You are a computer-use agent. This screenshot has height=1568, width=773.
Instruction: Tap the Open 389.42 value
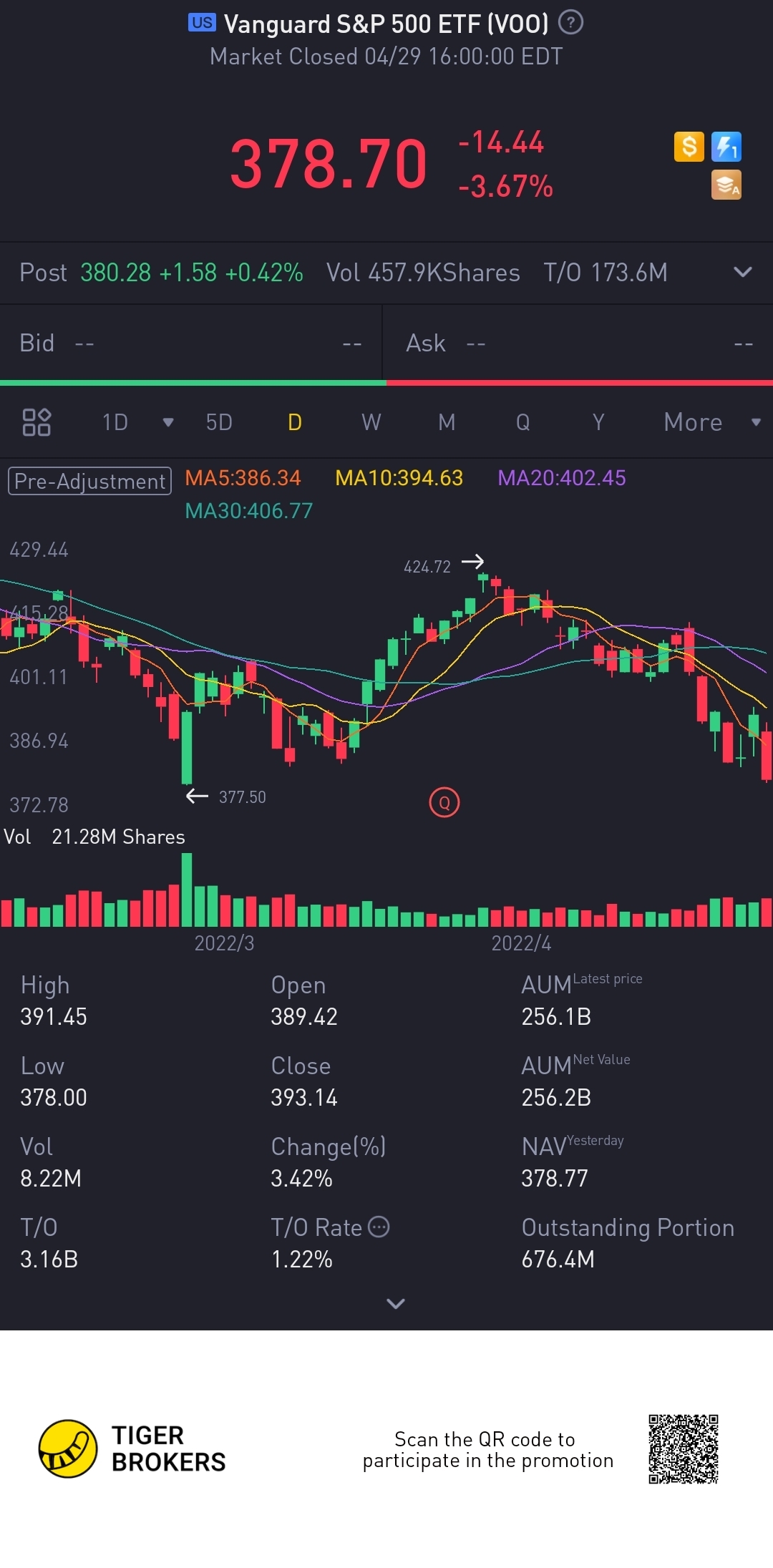click(x=304, y=1016)
